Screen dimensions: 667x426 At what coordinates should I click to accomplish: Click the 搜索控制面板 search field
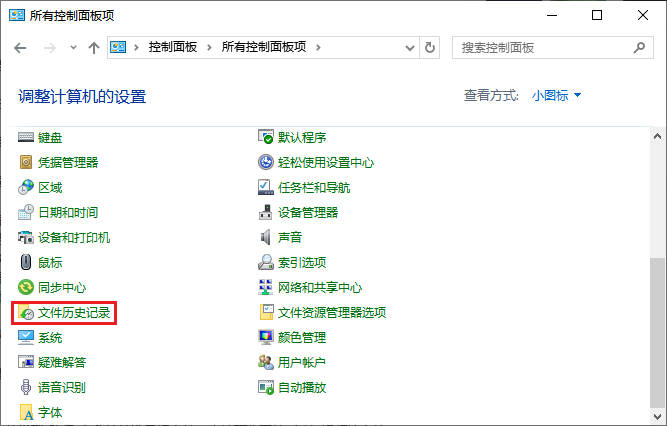(x=540, y=47)
